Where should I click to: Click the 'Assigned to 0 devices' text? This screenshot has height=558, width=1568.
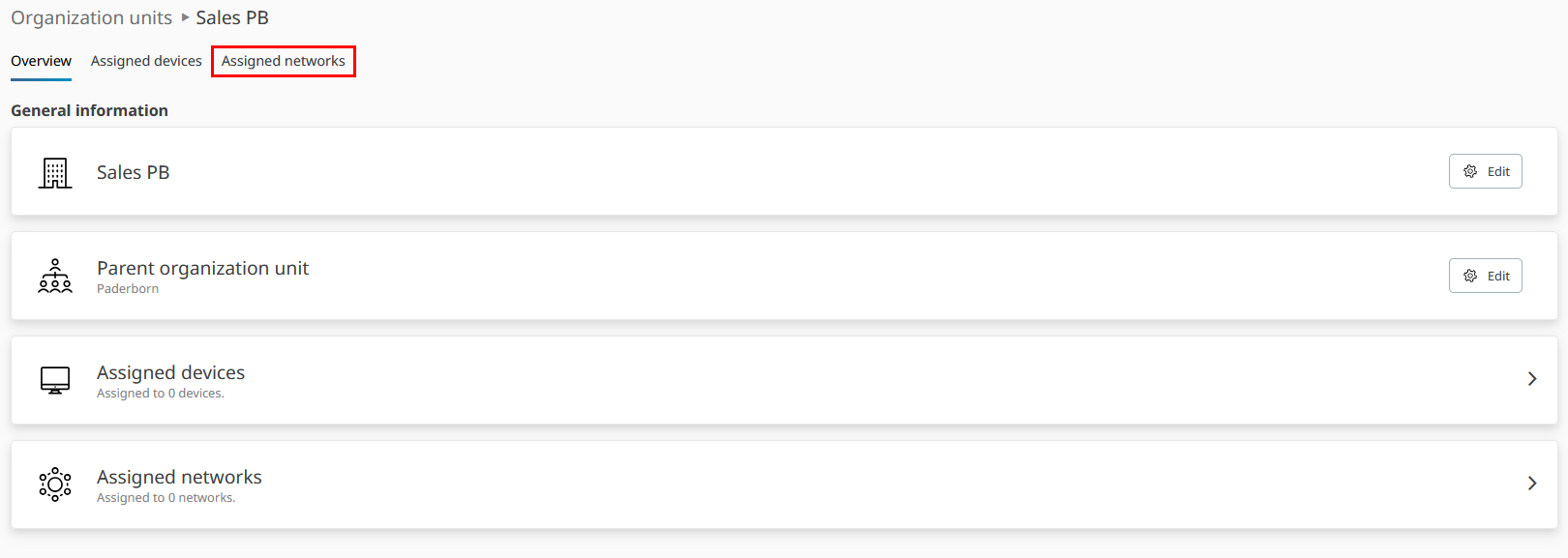click(x=161, y=394)
